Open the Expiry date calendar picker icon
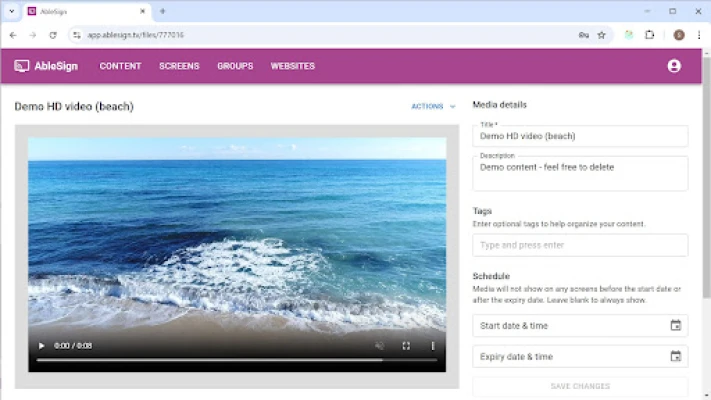 pyautogui.click(x=675, y=356)
